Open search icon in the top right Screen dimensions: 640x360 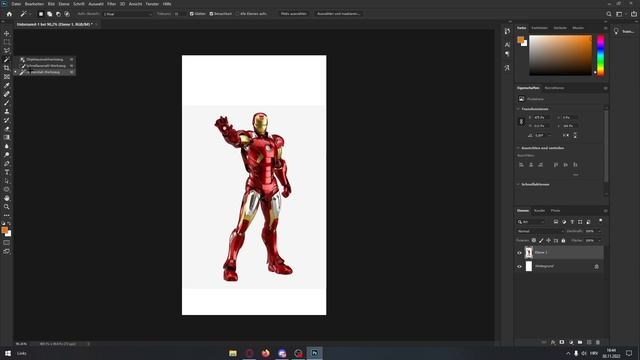coord(609,14)
